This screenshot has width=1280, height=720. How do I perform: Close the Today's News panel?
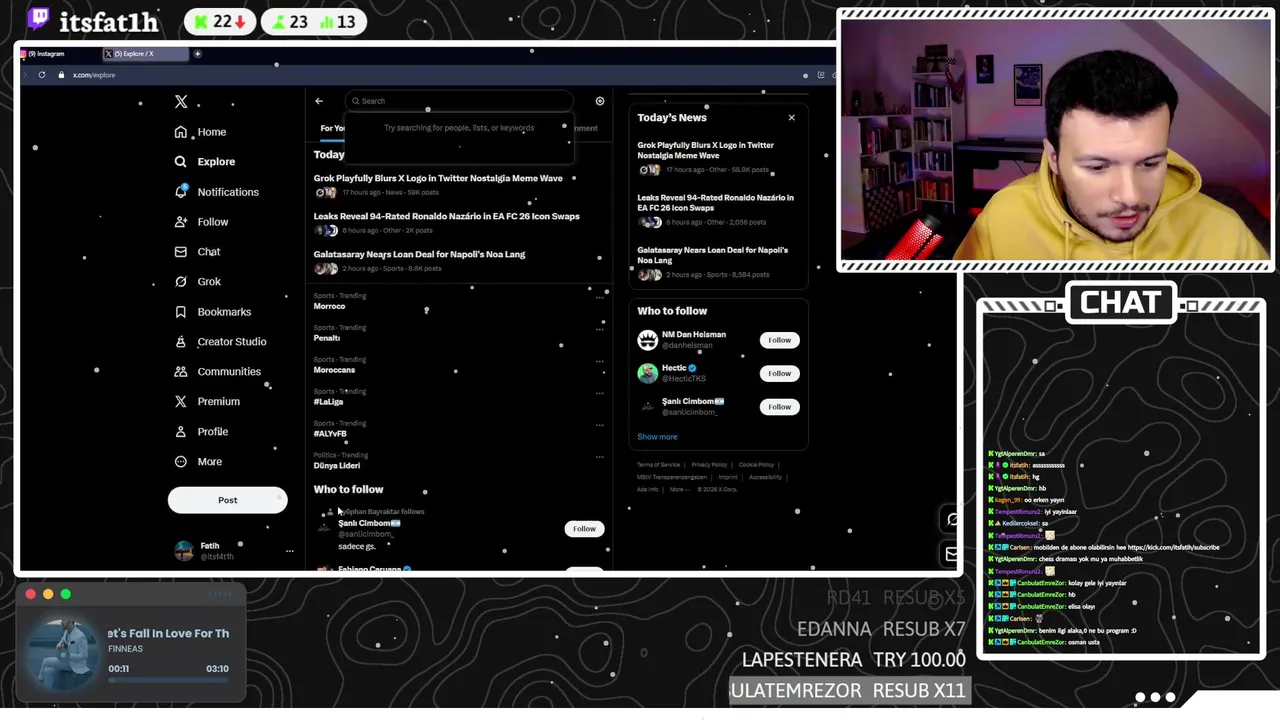coord(791,118)
